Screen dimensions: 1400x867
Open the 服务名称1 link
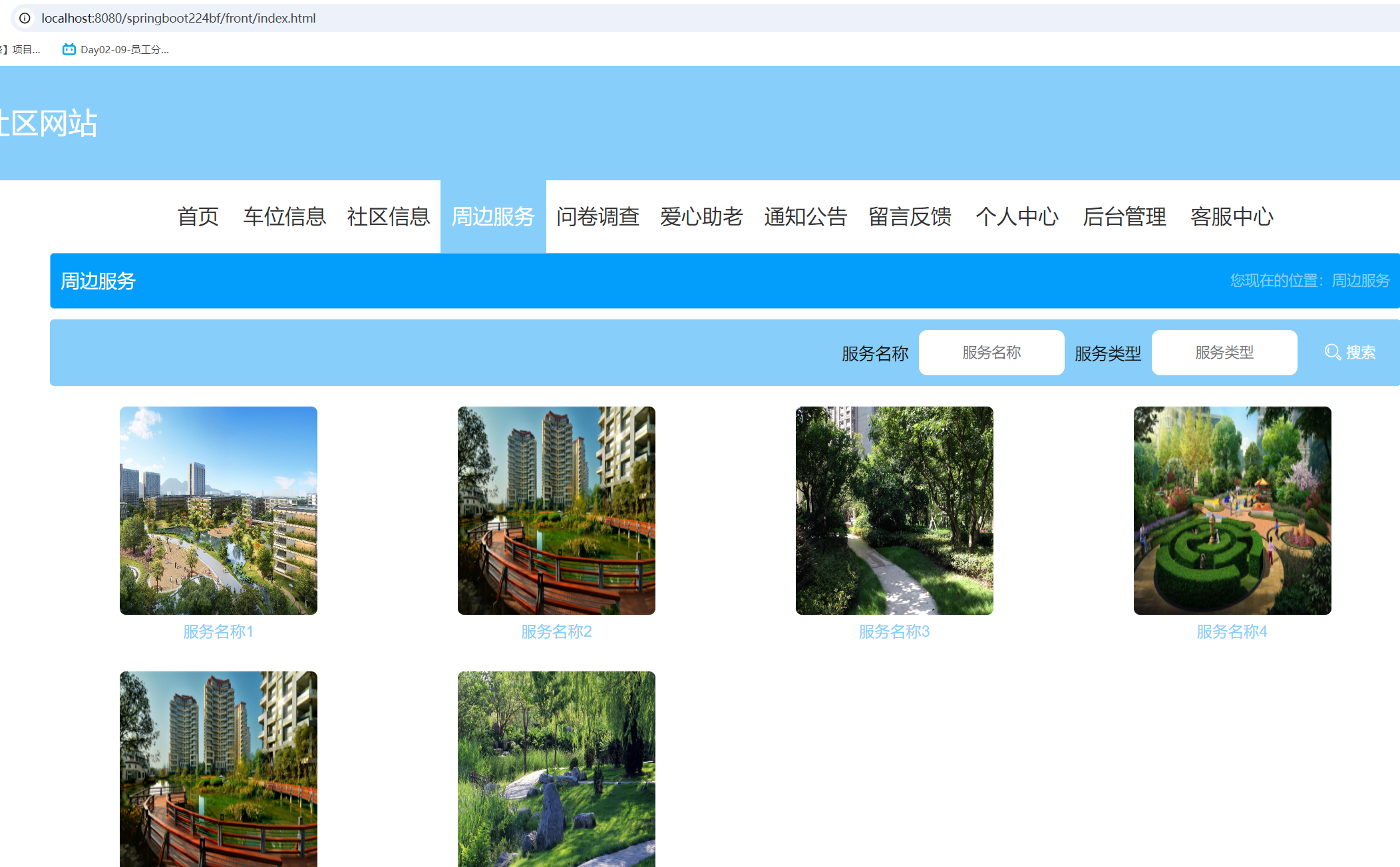point(218,631)
